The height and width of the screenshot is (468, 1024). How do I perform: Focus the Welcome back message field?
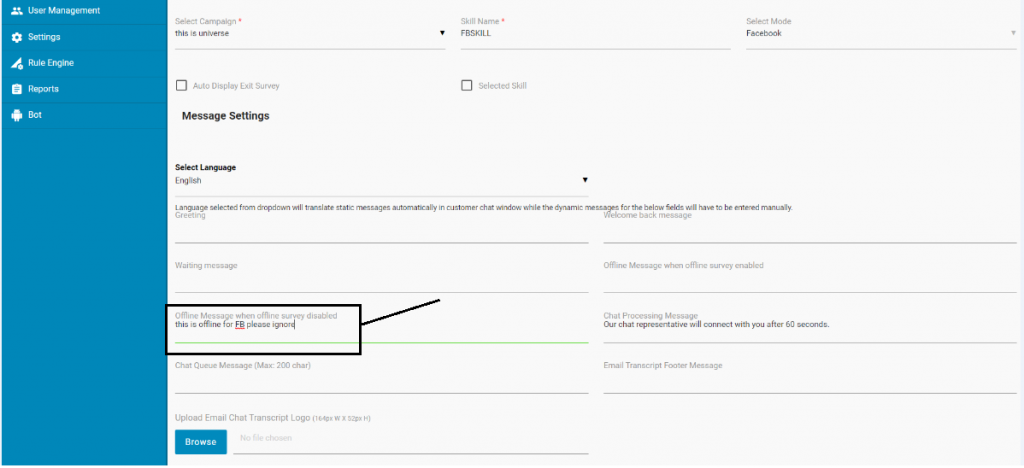[810, 231]
